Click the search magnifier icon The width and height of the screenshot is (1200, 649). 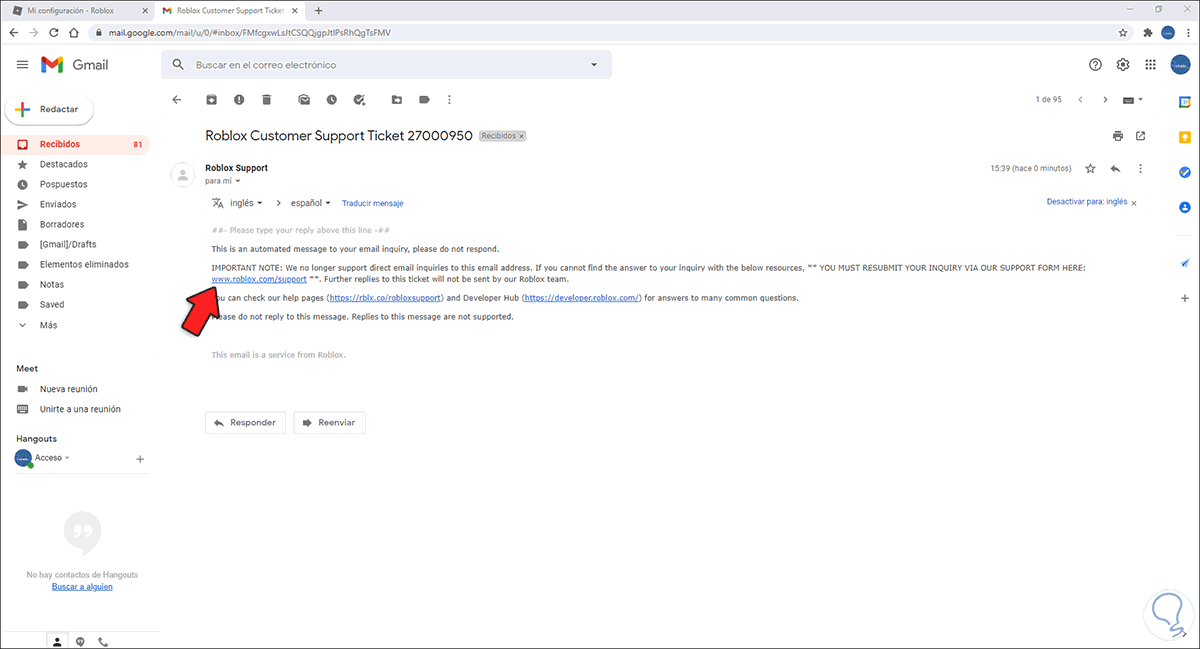point(178,65)
